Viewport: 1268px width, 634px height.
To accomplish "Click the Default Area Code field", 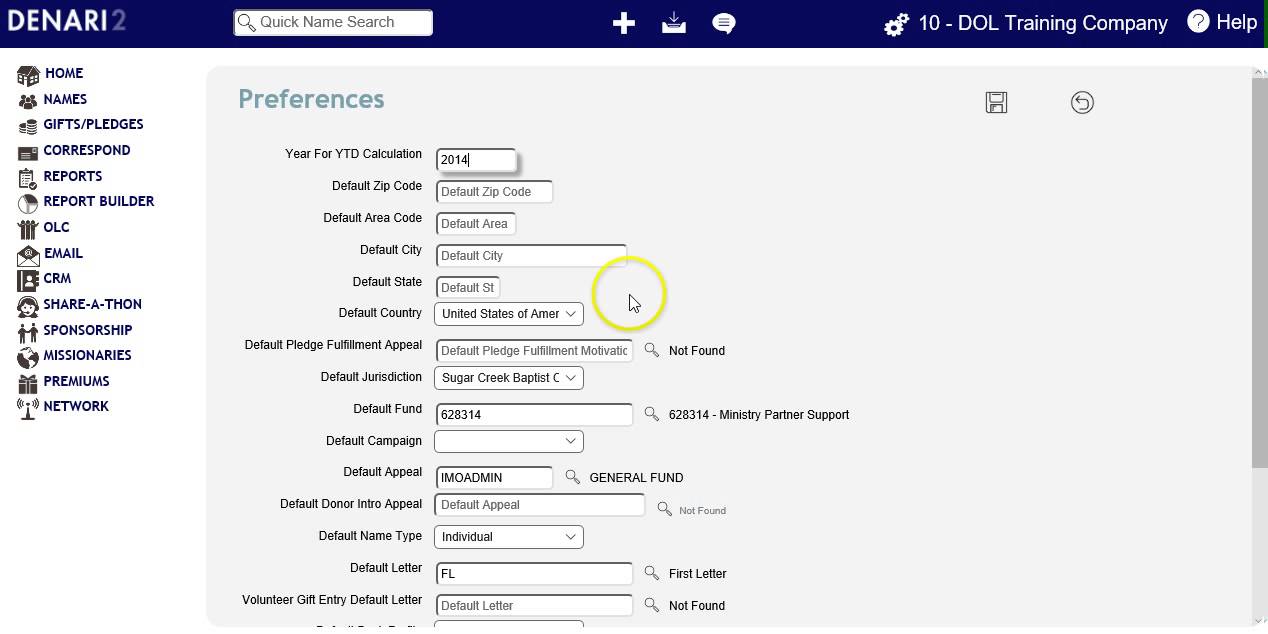I will [x=476, y=224].
